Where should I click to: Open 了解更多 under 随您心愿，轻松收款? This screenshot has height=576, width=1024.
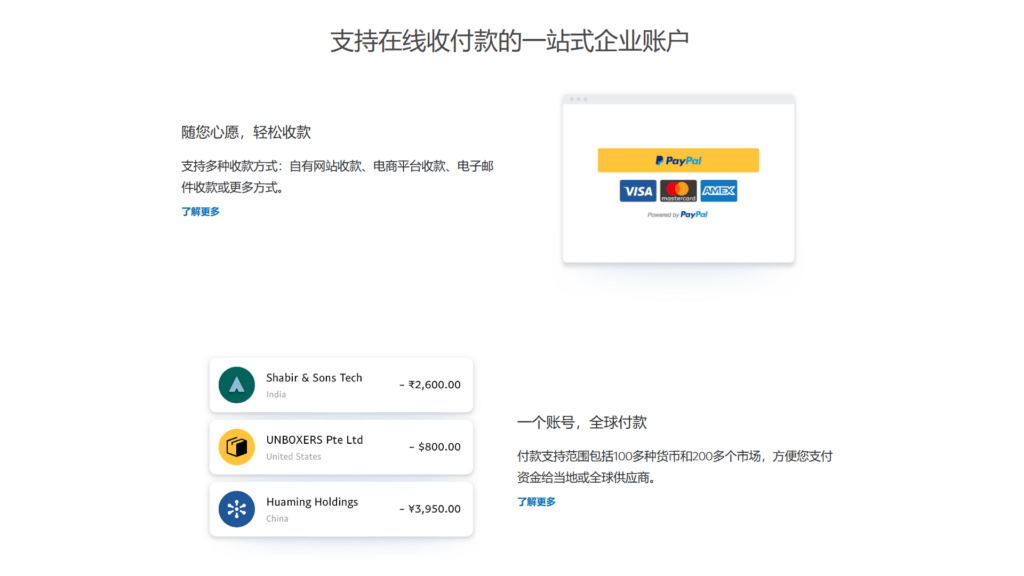pyautogui.click(x=199, y=211)
